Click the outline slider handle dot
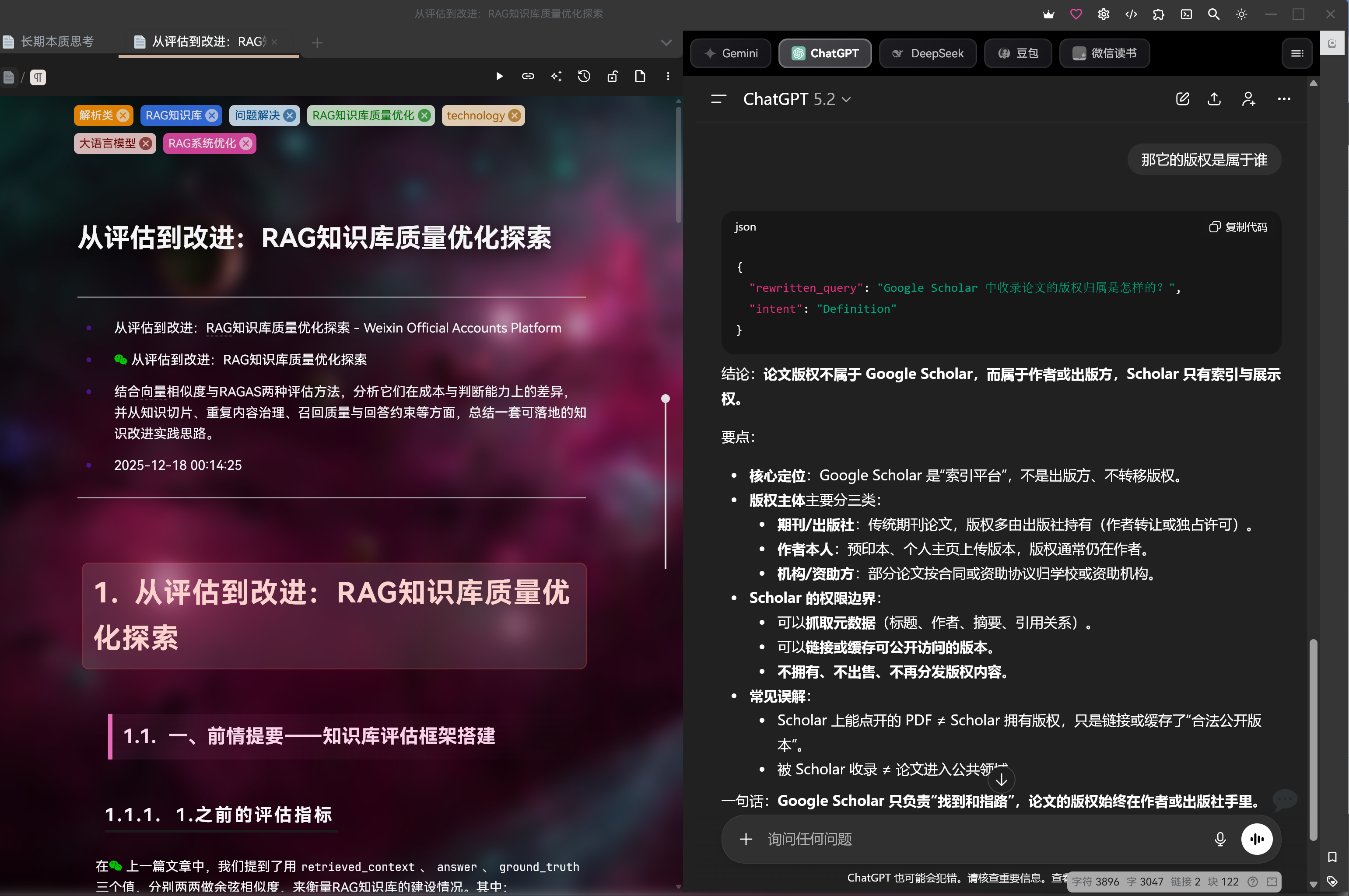The width and height of the screenshot is (1349, 896). point(665,398)
